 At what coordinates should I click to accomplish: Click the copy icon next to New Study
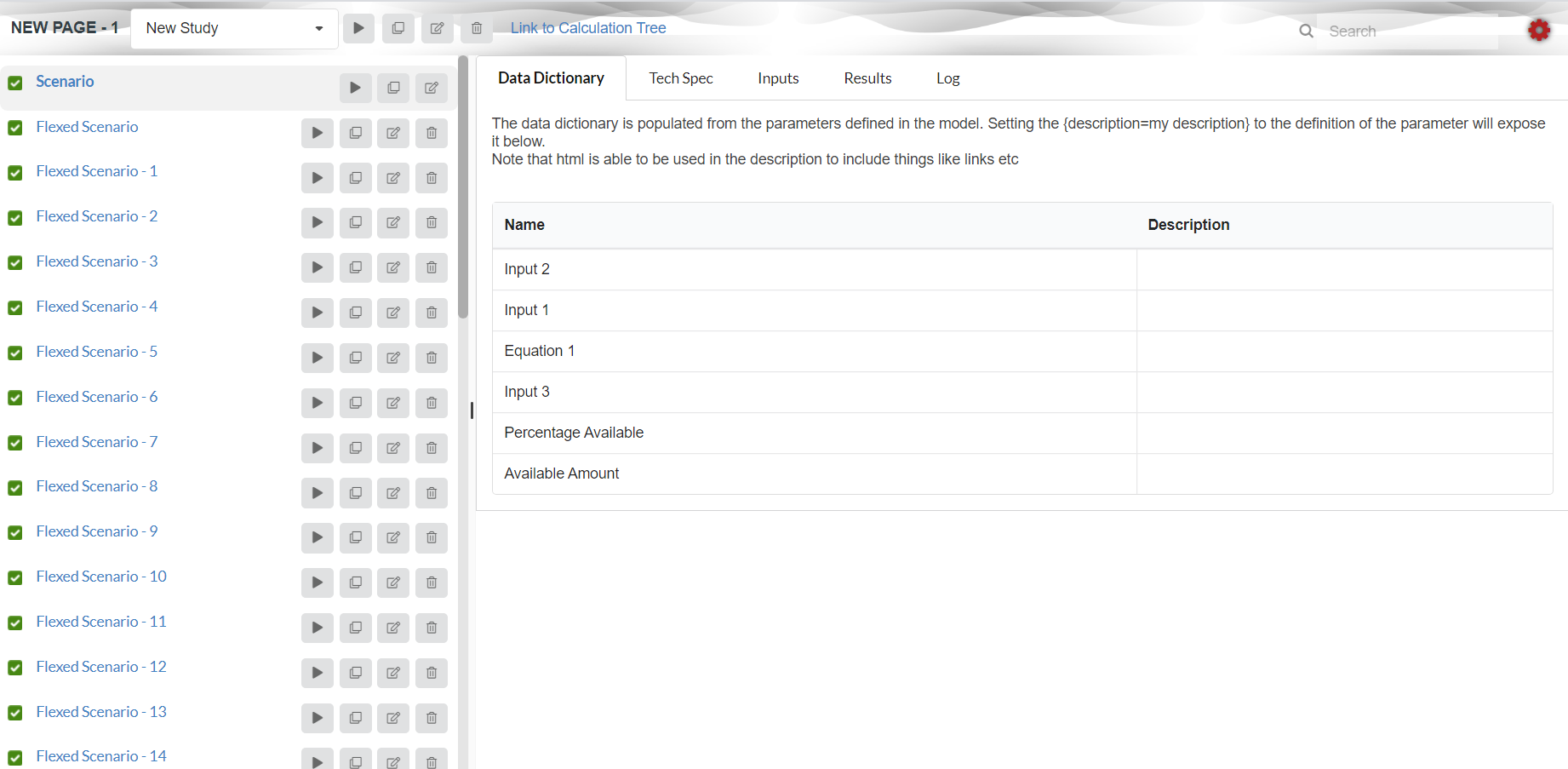pyautogui.click(x=398, y=28)
